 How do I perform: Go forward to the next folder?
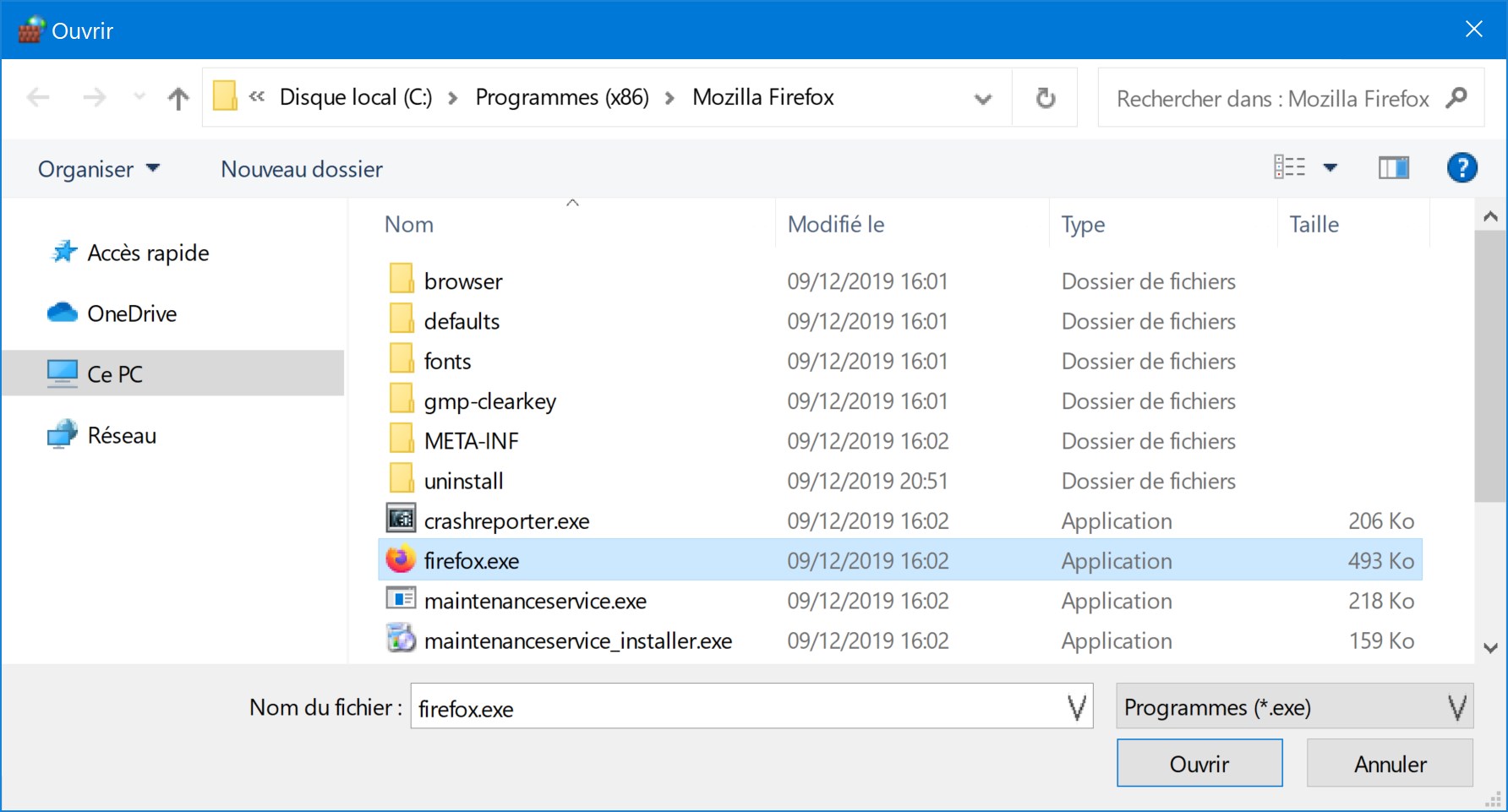[x=95, y=98]
